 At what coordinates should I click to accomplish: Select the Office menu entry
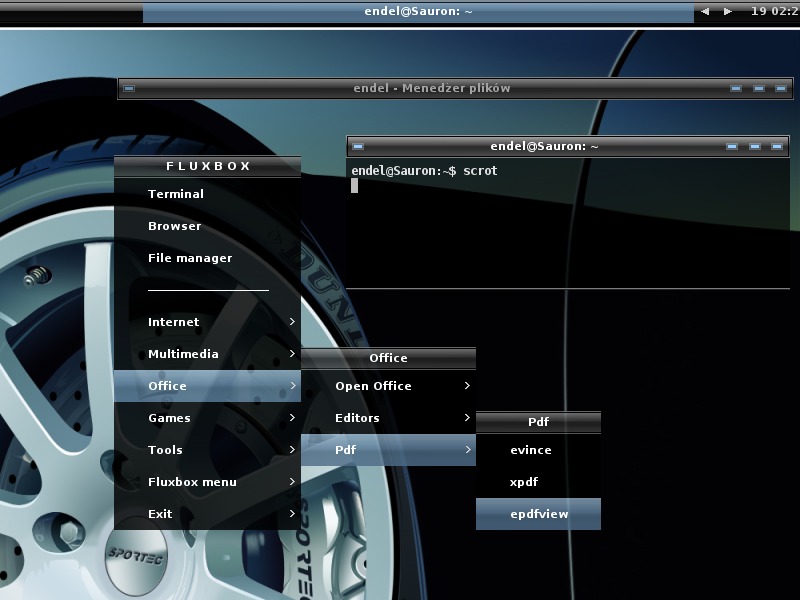207,386
